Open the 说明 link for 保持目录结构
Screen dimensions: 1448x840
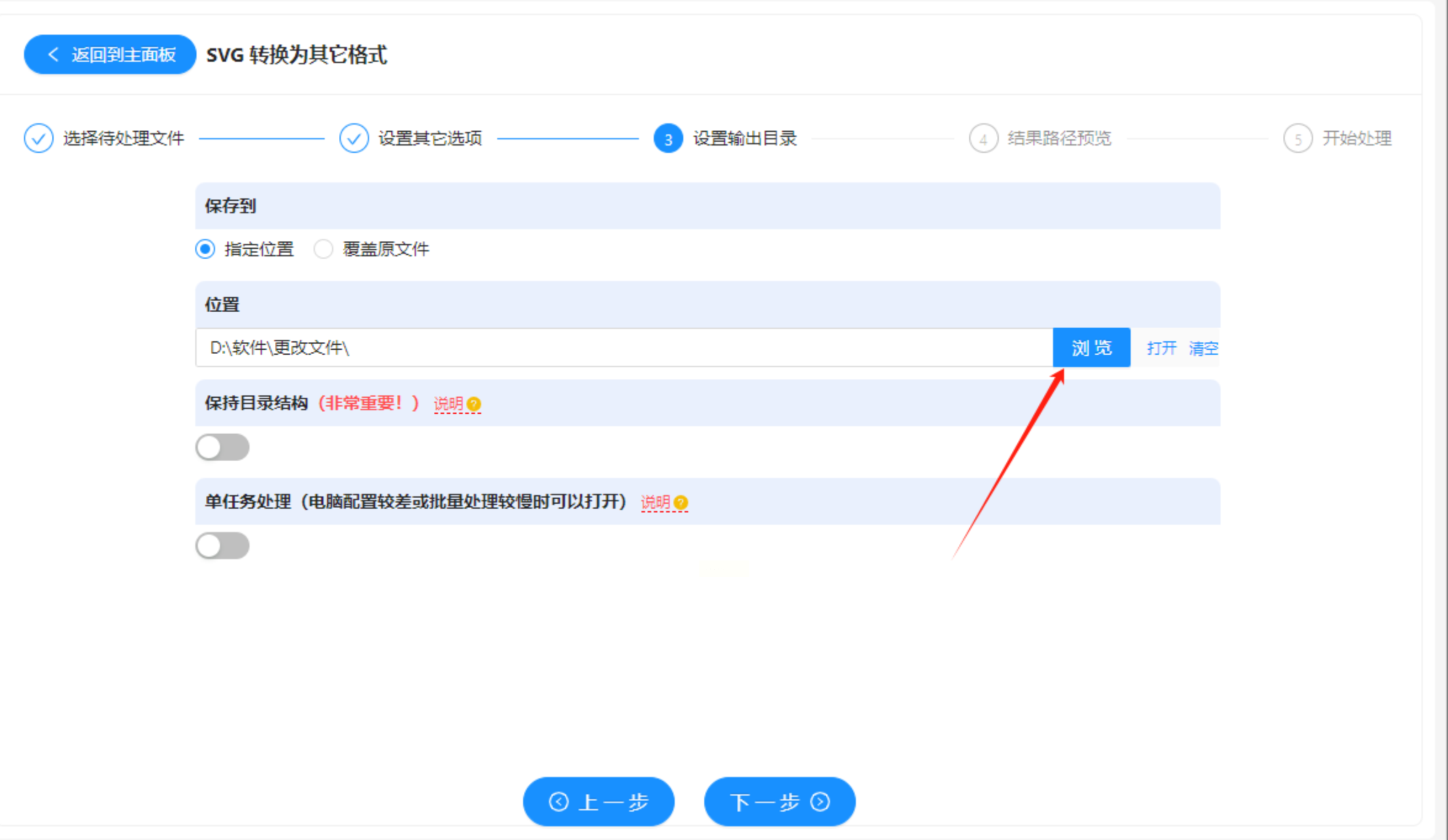click(x=448, y=404)
